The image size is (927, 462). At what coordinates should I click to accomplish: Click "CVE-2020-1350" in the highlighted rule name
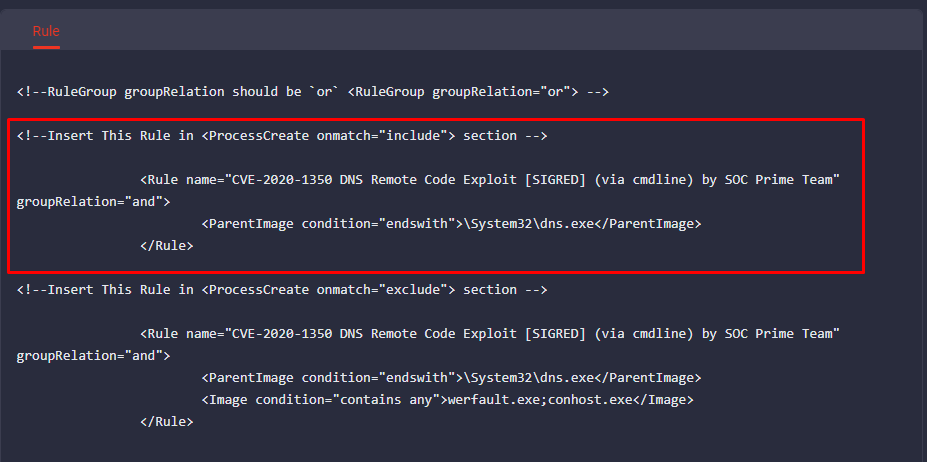point(281,179)
